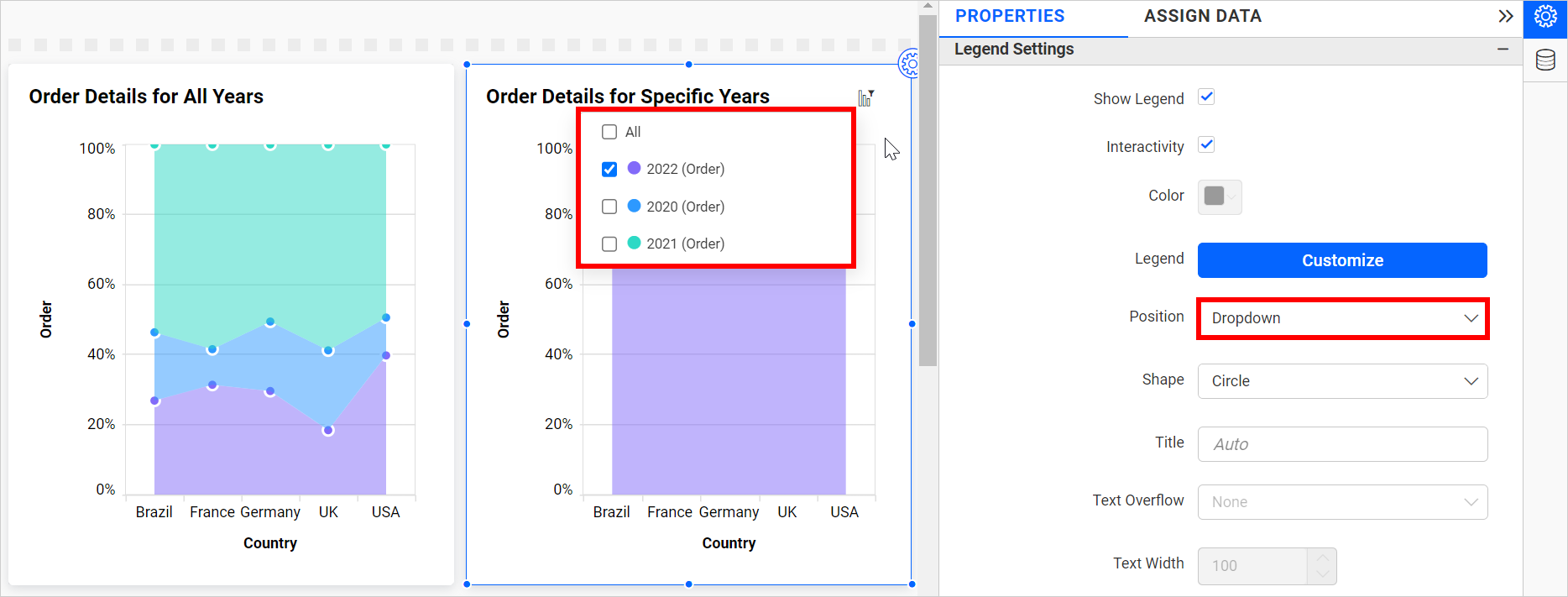This screenshot has height=597, width=1568.
Task: Tick the 2020 (Order) checkbox
Action: (x=609, y=207)
